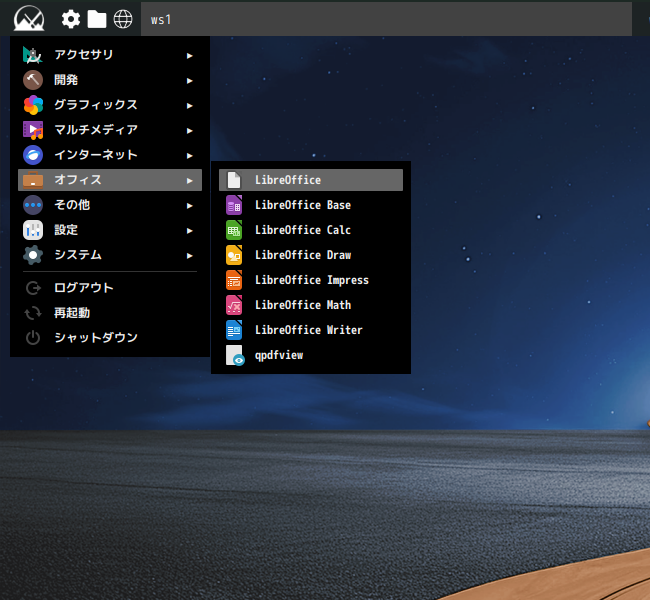The height and width of the screenshot is (600, 650).
Task: Open the file manager folder icon in panel
Action: [97, 19]
